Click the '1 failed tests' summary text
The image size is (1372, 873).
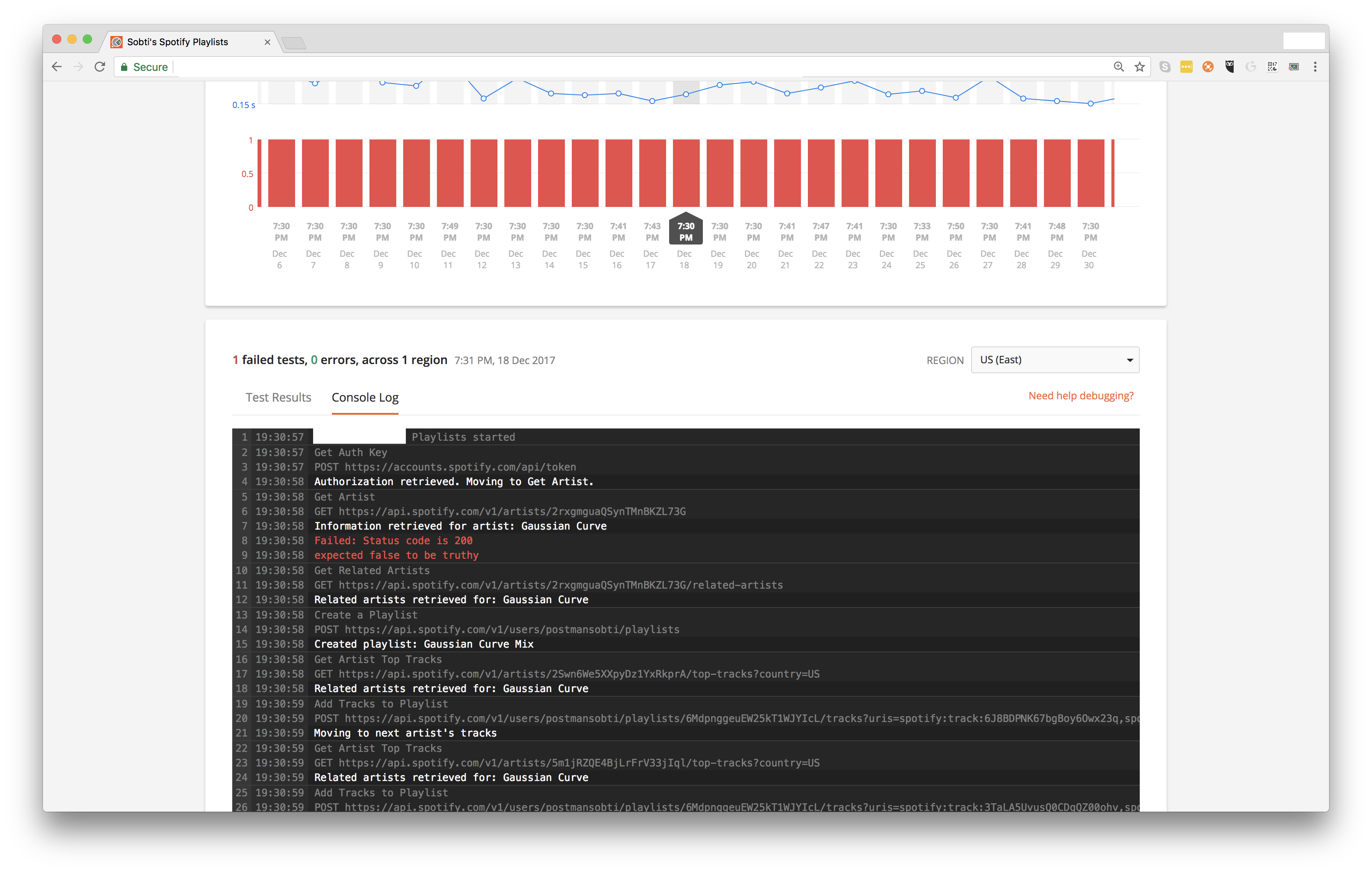(269, 359)
